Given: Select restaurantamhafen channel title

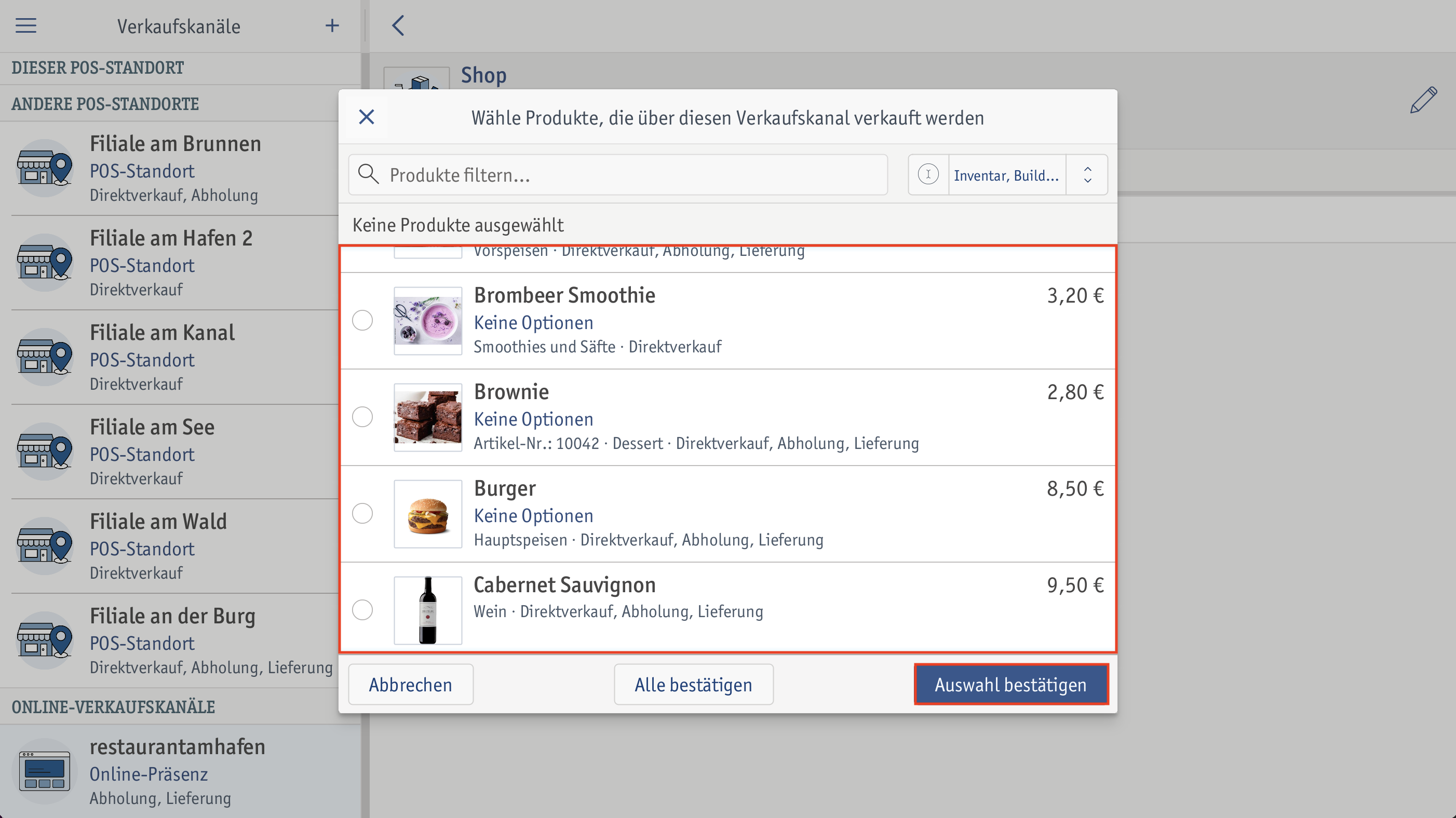Looking at the screenshot, I should [x=178, y=747].
